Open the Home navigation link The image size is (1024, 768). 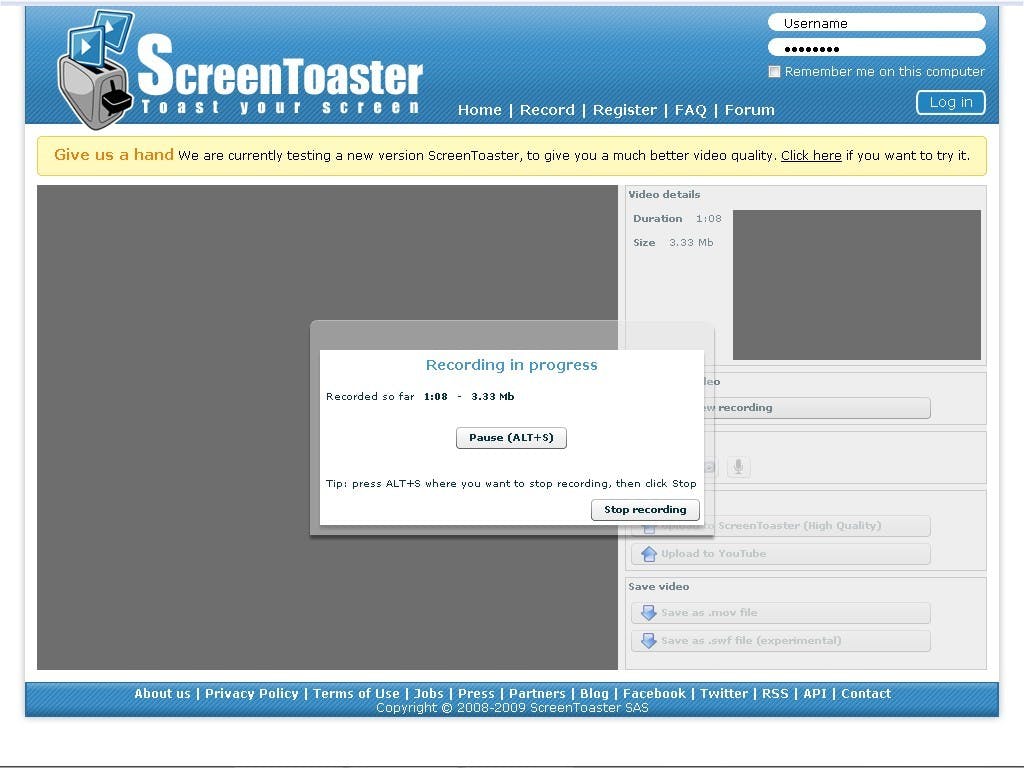(479, 110)
